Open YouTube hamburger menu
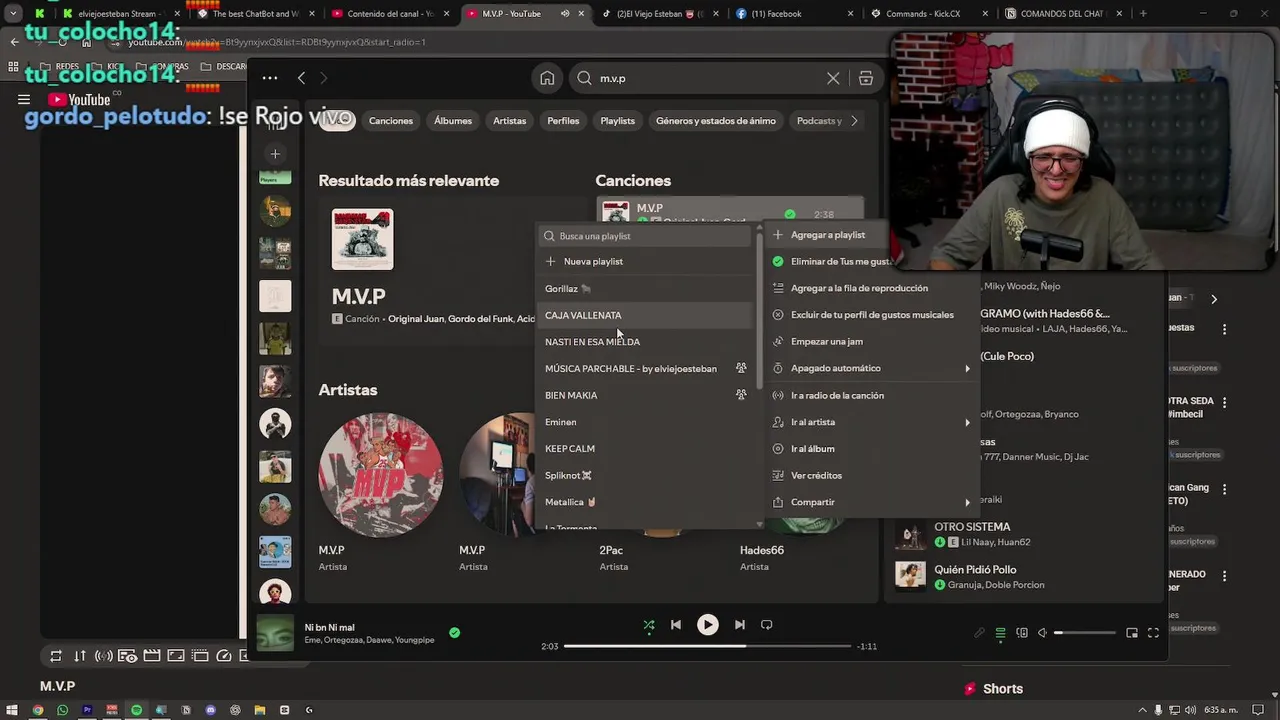This screenshot has height=720, width=1280. (x=24, y=99)
